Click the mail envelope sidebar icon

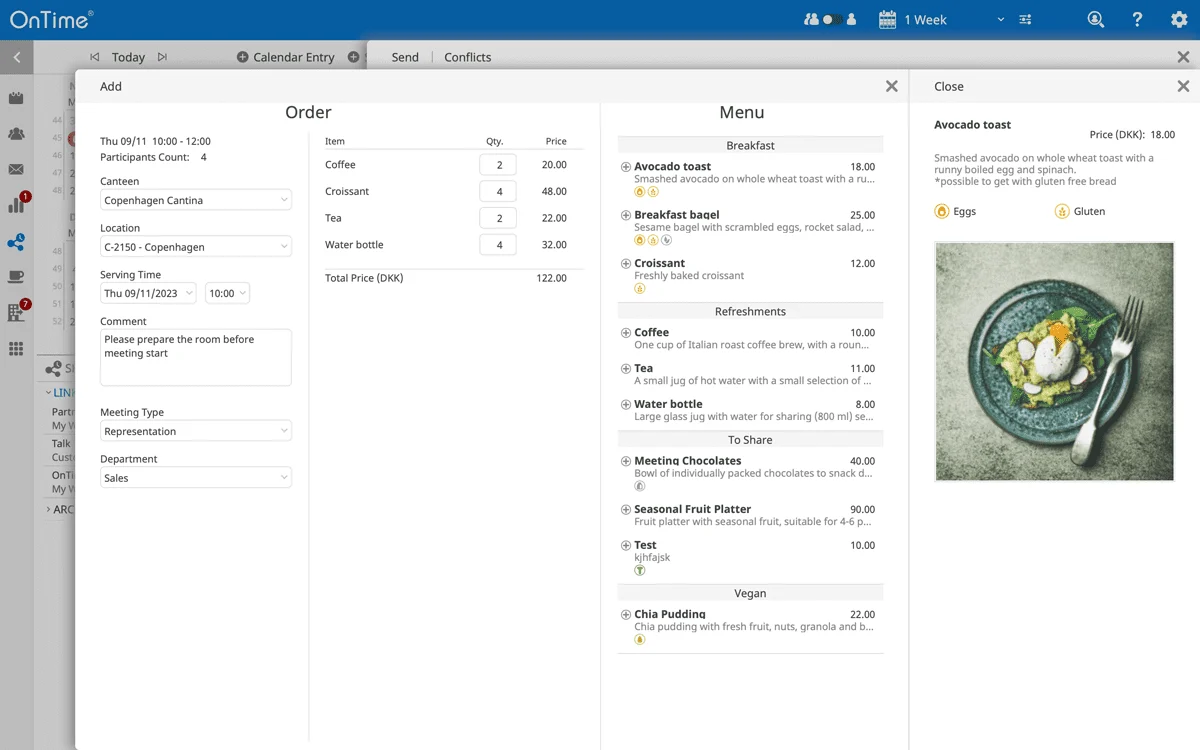click(16, 170)
